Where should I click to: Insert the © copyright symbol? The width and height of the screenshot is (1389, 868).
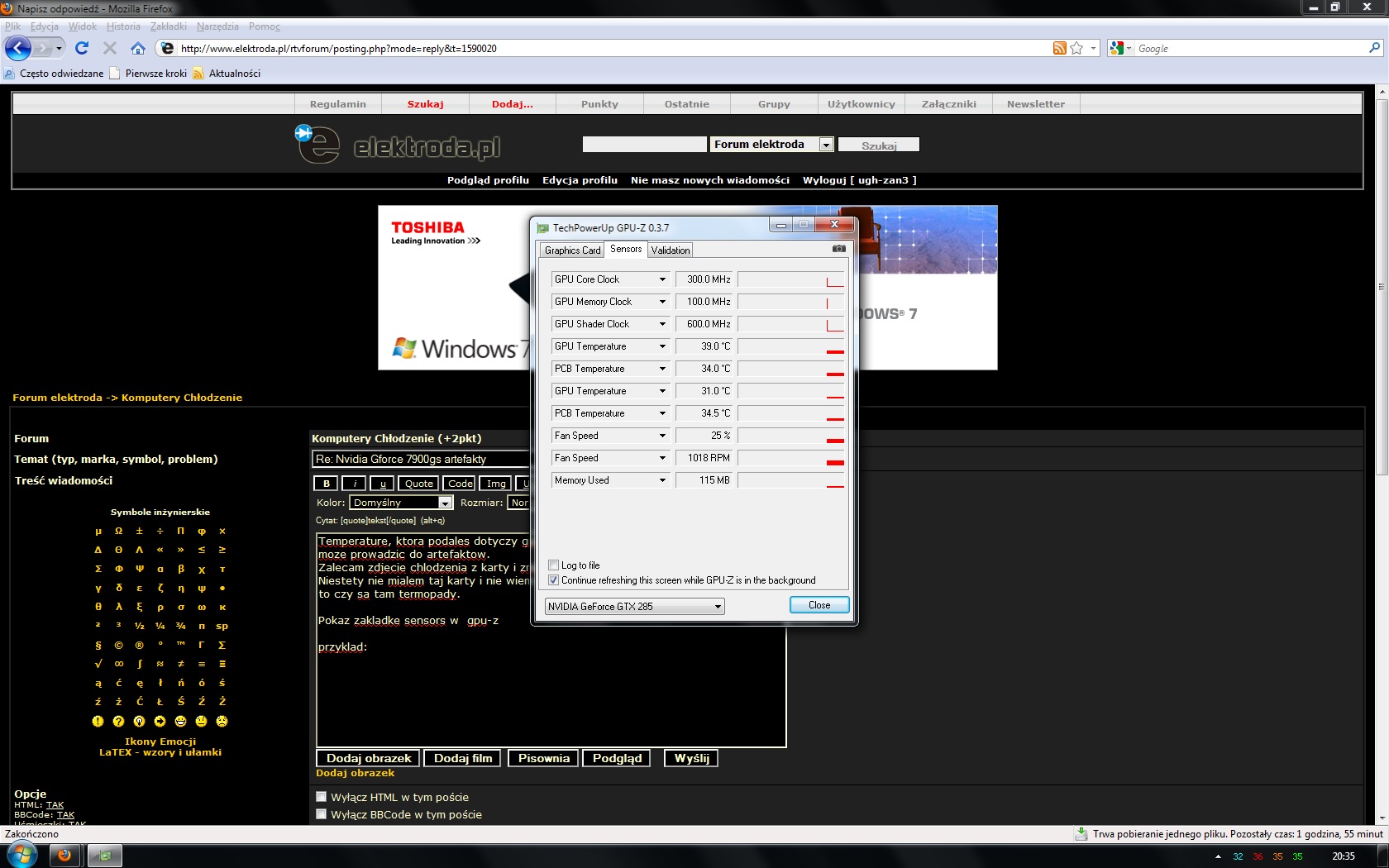pyautogui.click(x=118, y=645)
